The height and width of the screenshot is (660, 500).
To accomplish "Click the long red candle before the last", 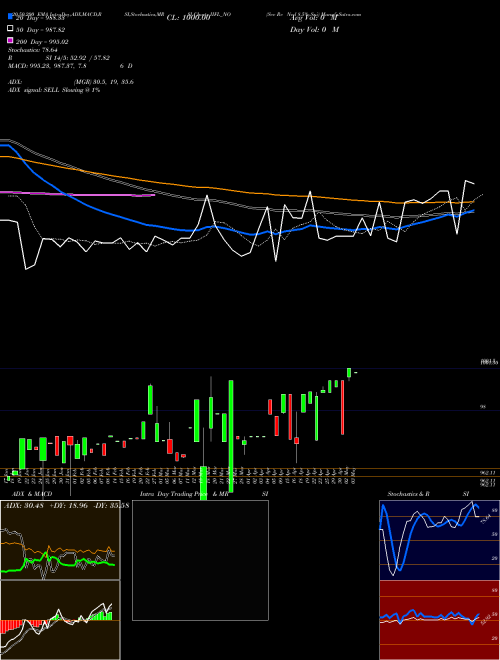I will [343, 407].
